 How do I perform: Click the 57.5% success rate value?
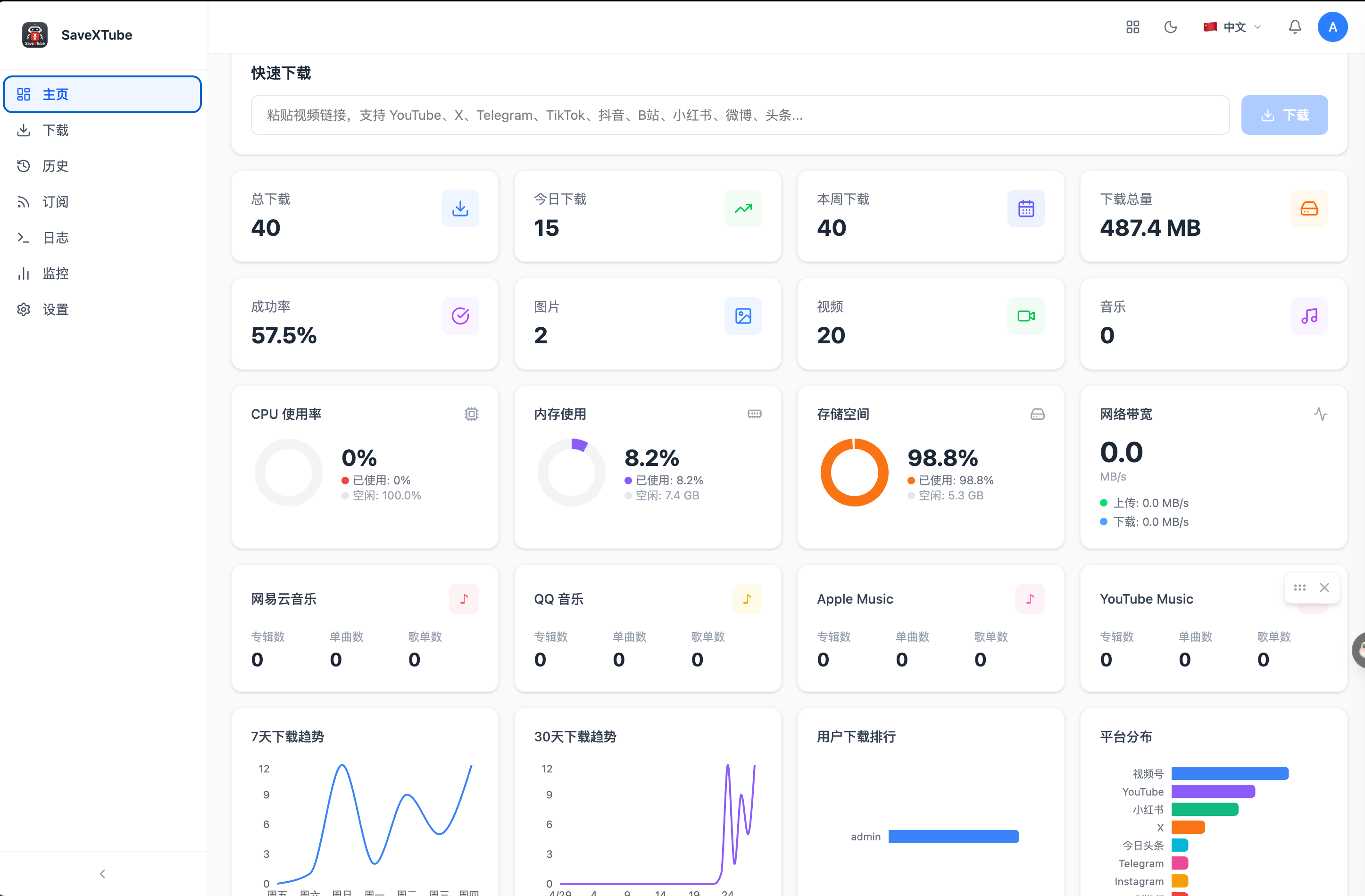pyautogui.click(x=284, y=335)
